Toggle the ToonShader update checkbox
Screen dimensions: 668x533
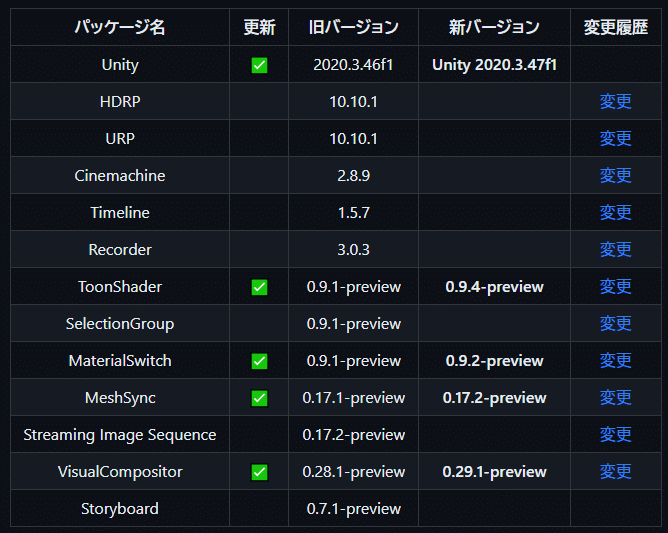coord(259,287)
